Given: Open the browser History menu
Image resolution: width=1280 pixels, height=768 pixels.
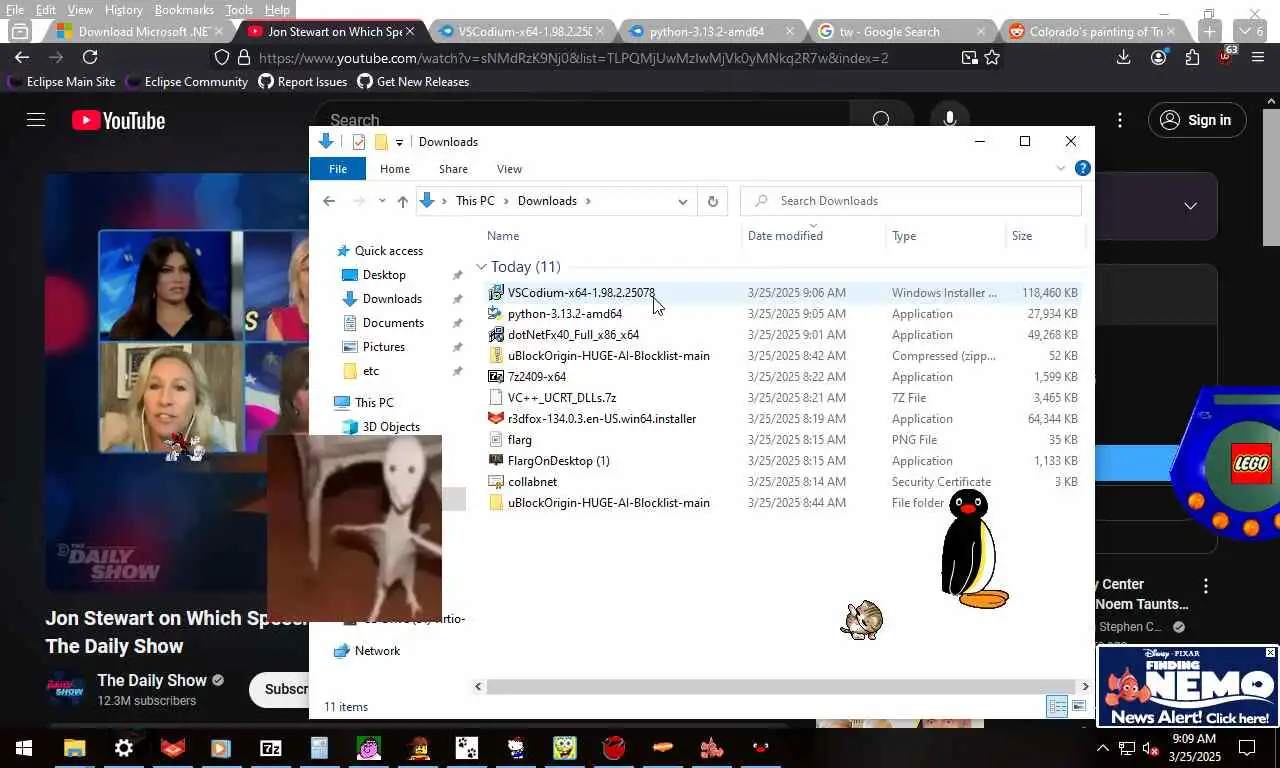Looking at the screenshot, I should coord(123,10).
